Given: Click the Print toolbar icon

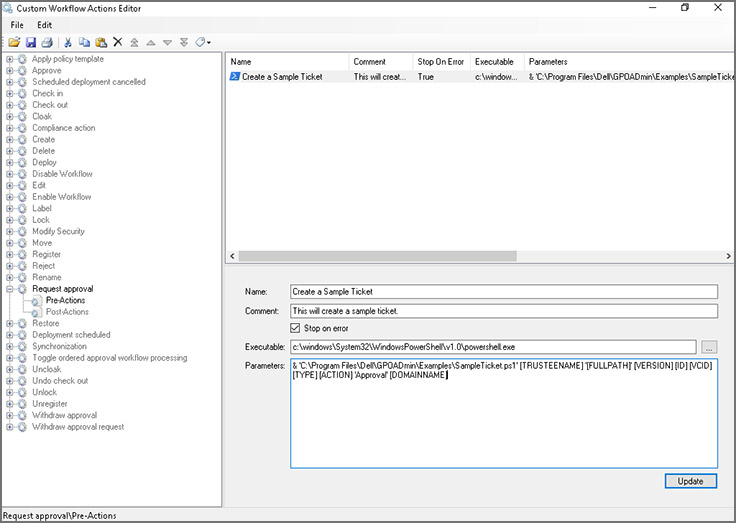Looking at the screenshot, I should pyautogui.click(x=47, y=42).
